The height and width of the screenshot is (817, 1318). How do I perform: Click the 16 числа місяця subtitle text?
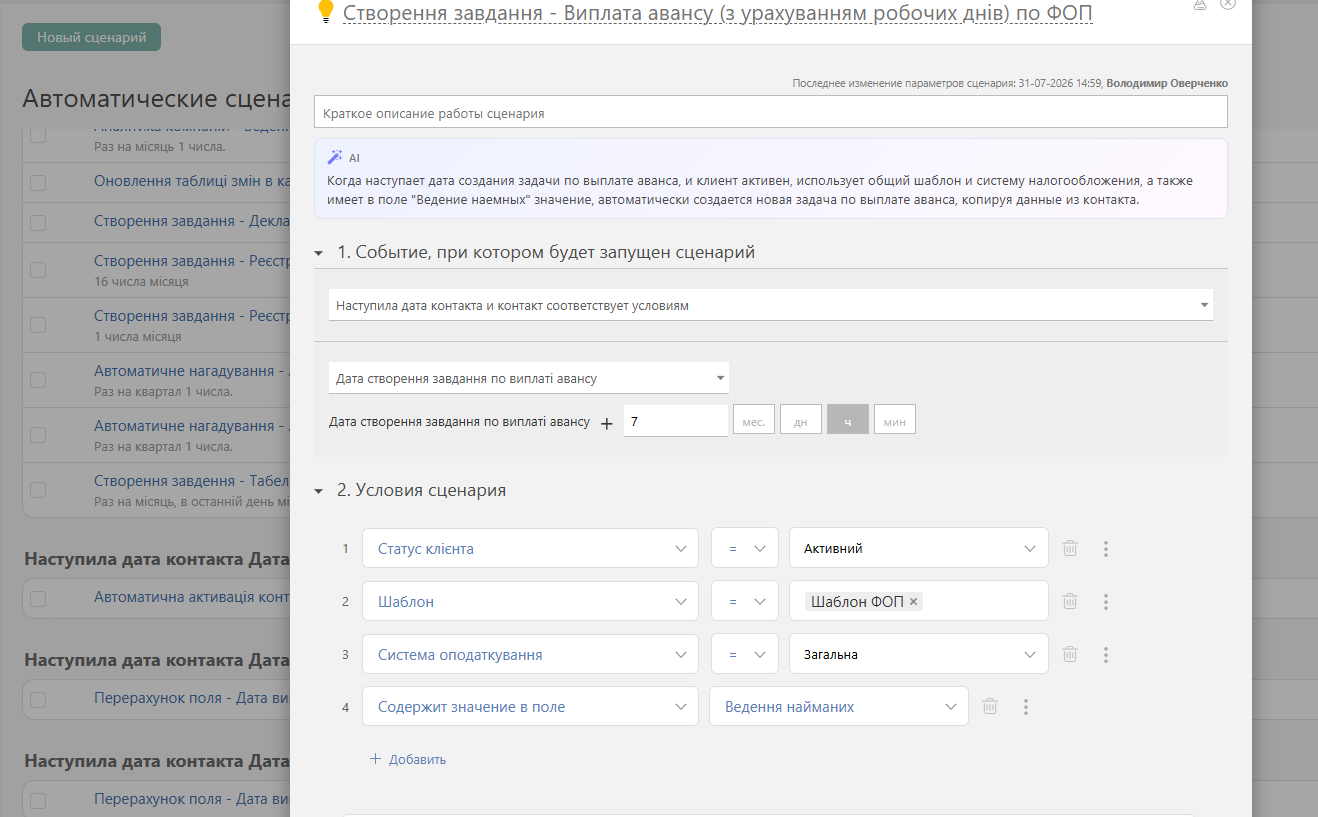click(141, 282)
